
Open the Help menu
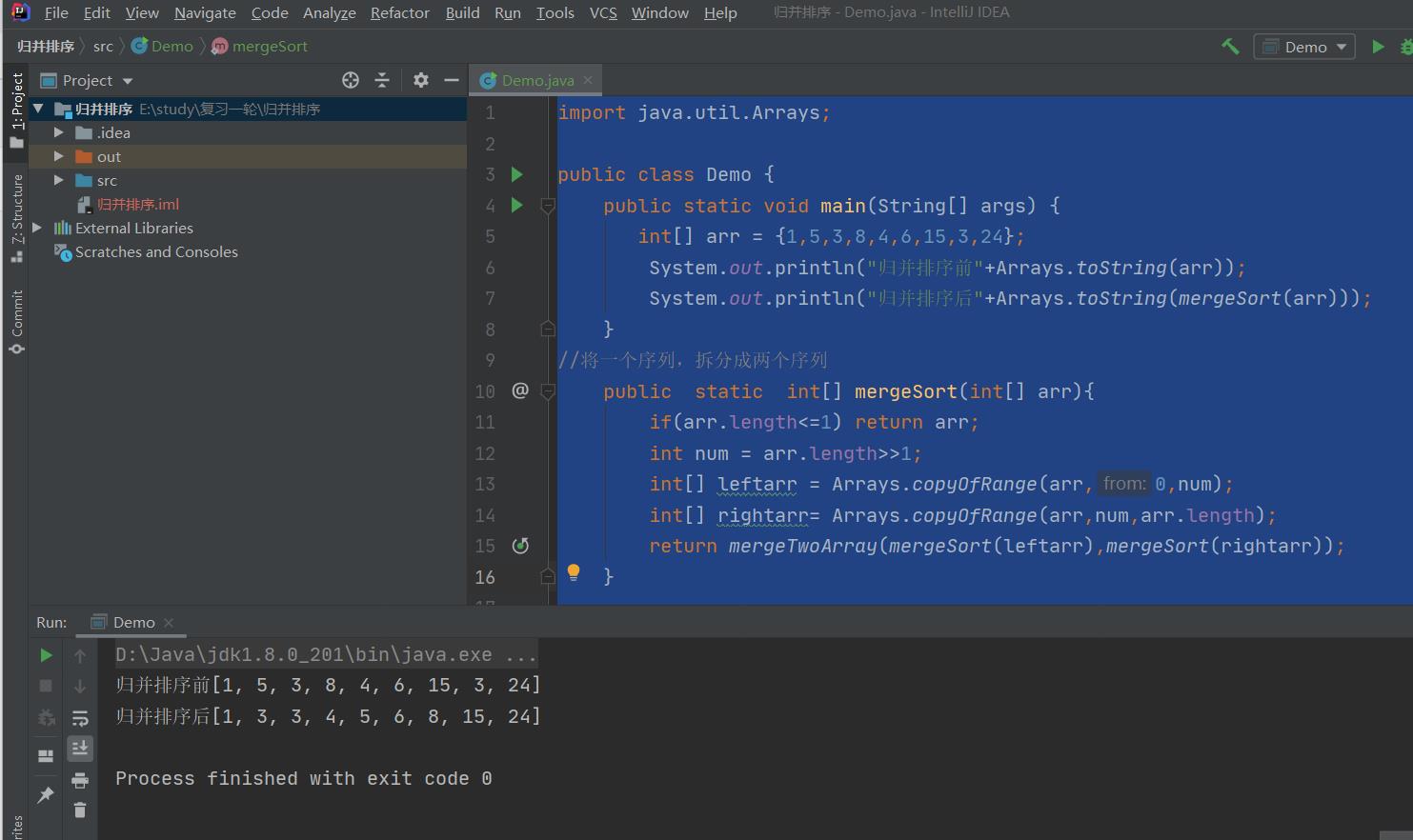click(720, 12)
